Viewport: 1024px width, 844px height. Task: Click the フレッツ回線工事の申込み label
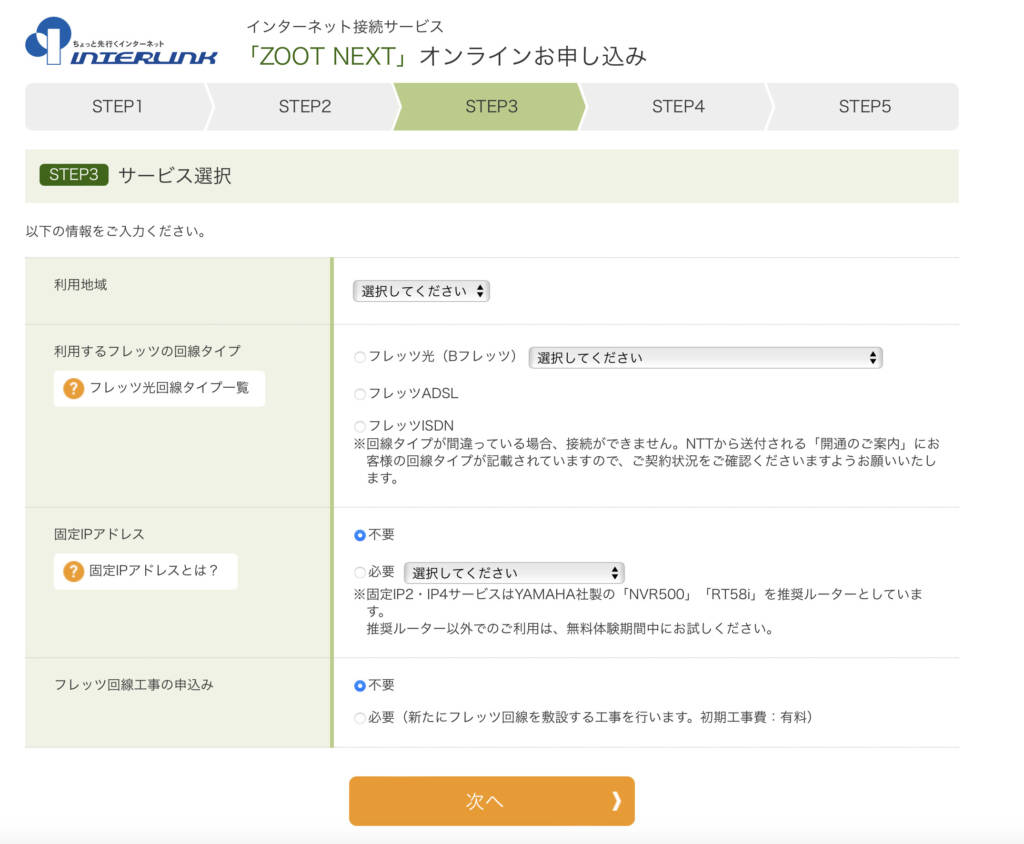pos(134,685)
